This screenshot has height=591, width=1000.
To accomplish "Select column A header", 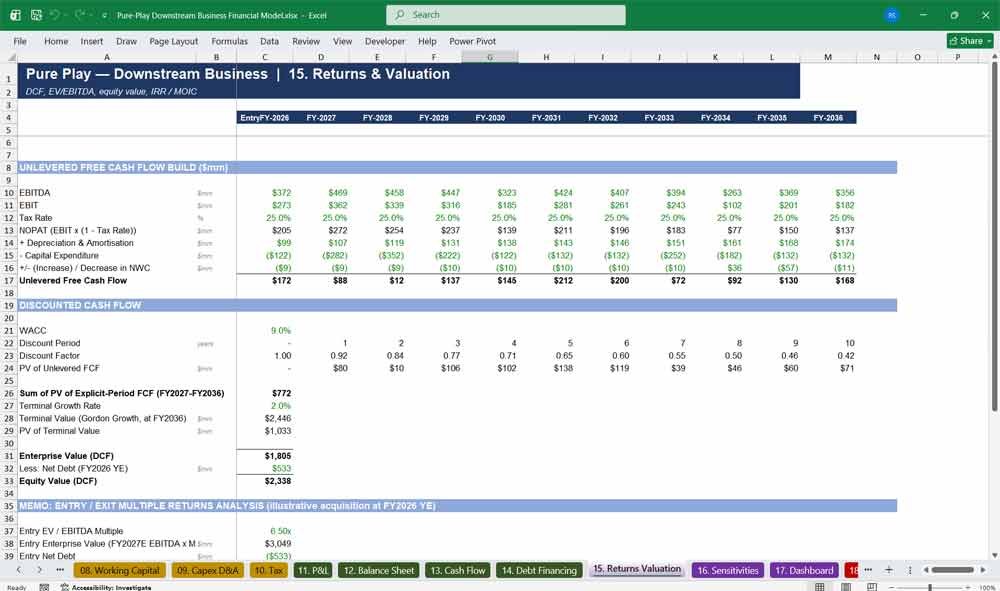I will click(107, 57).
